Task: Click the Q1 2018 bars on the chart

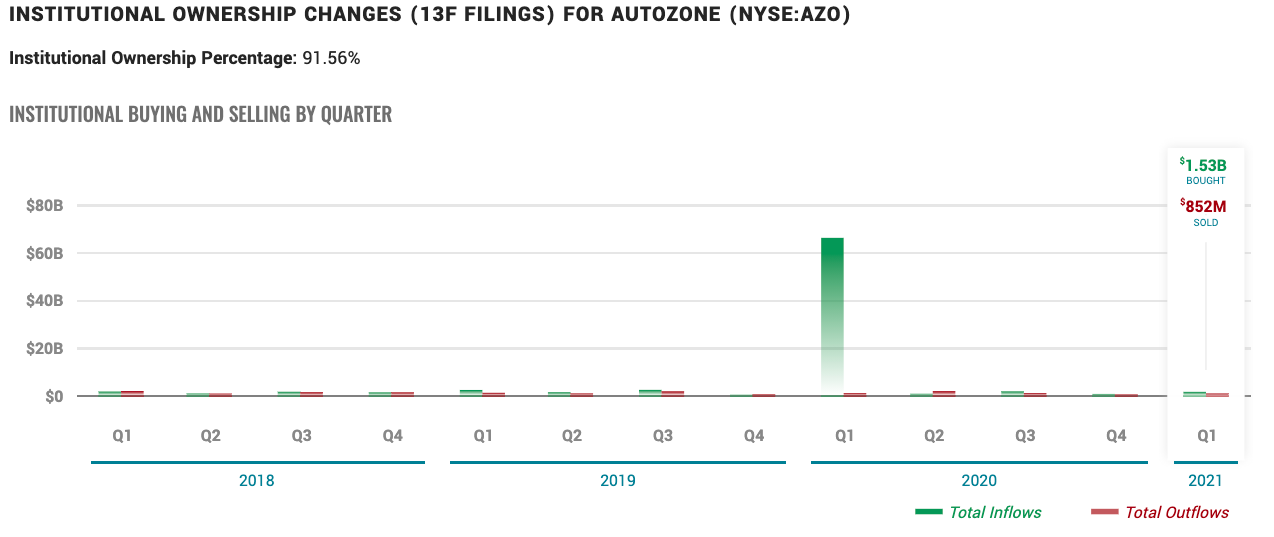Action: [121, 393]
